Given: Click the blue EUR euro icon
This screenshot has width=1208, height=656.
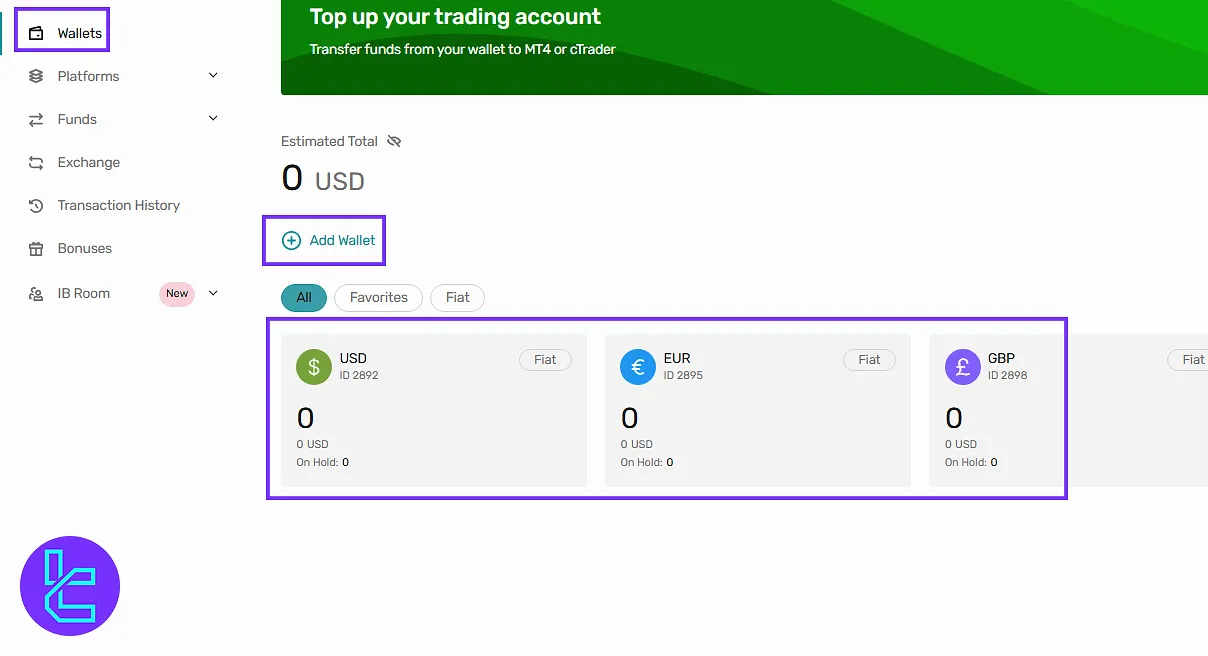Looking at the screenshot, I should pos(638,367).
